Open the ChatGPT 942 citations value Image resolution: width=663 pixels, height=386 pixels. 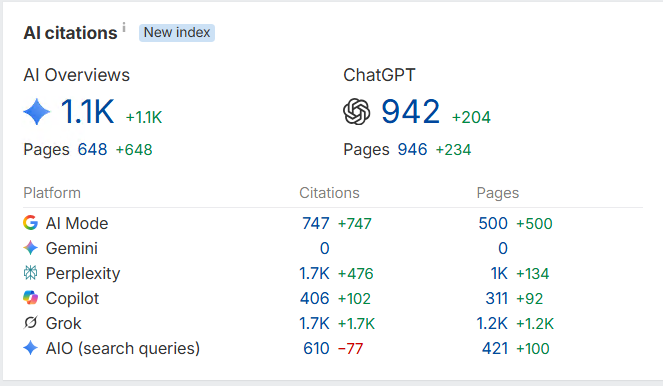click(411, 112)
